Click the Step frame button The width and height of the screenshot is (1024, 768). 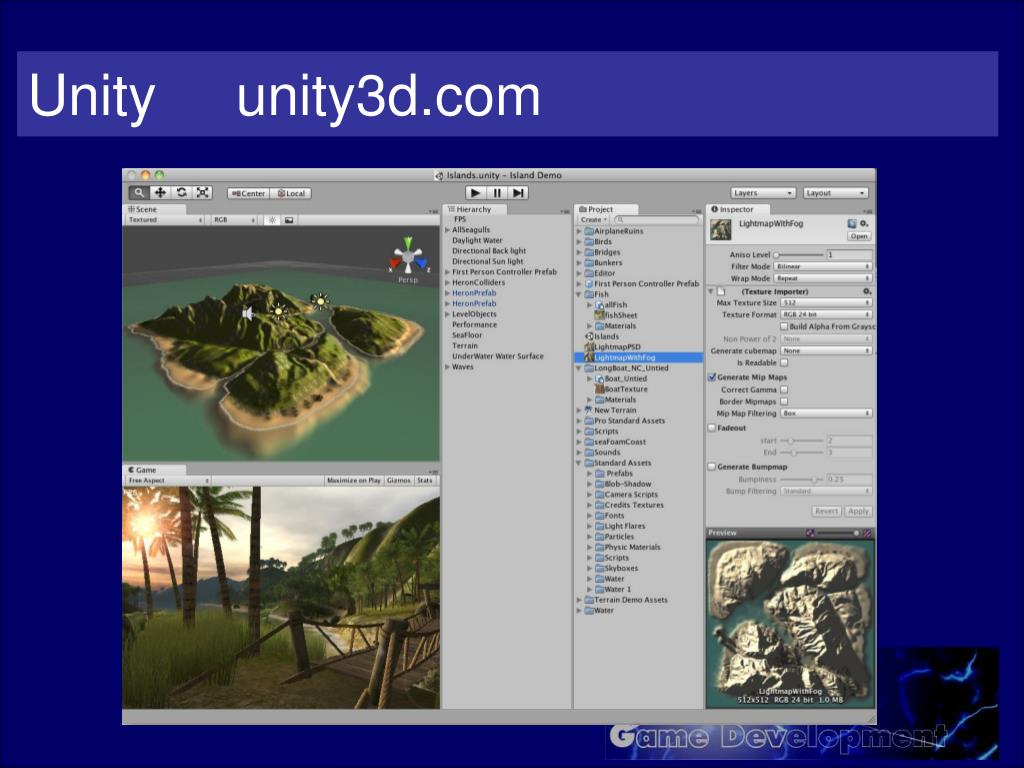coord(518,193)
